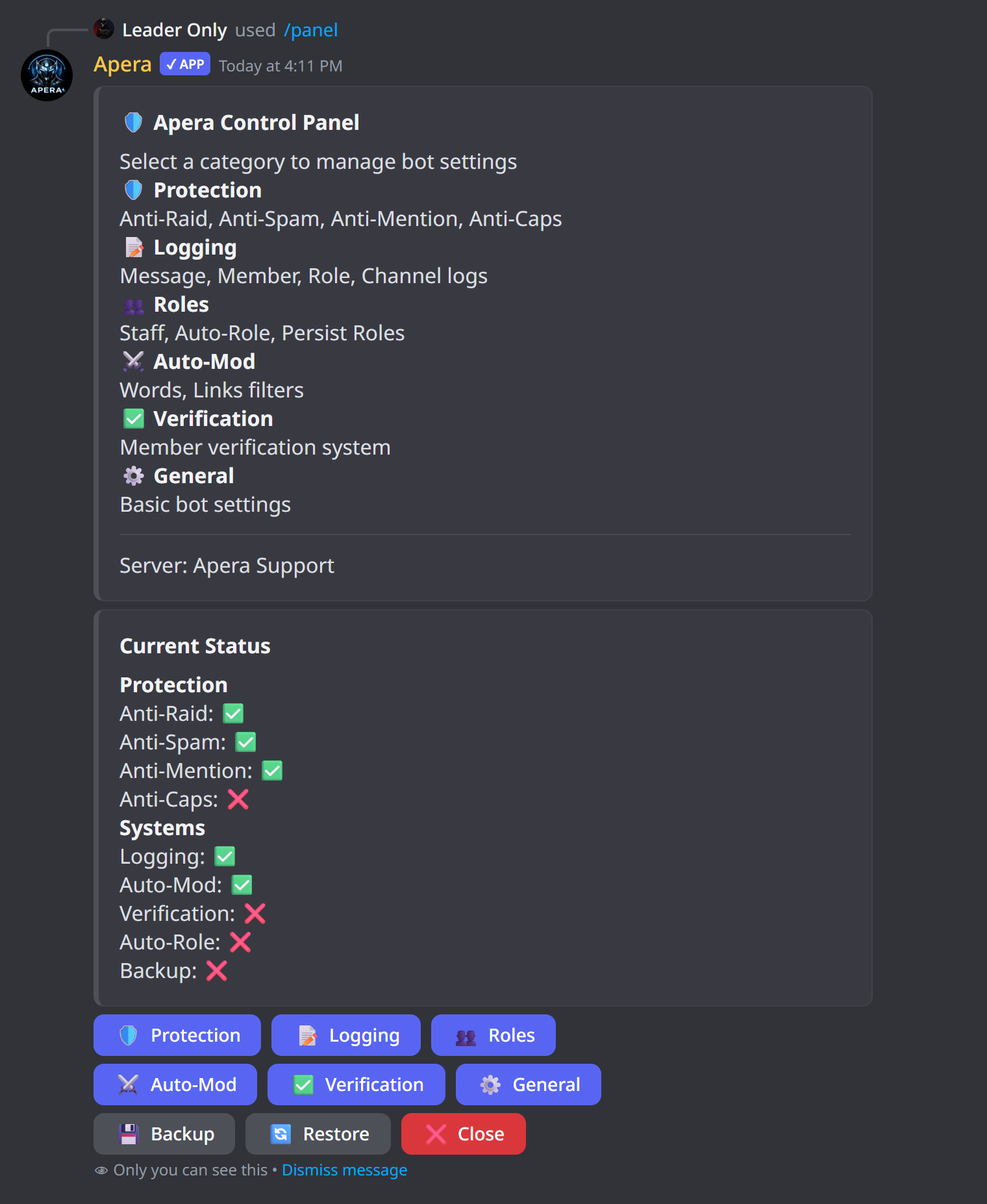
Task: Click the gear icon next to General heading
Action: 133,476
